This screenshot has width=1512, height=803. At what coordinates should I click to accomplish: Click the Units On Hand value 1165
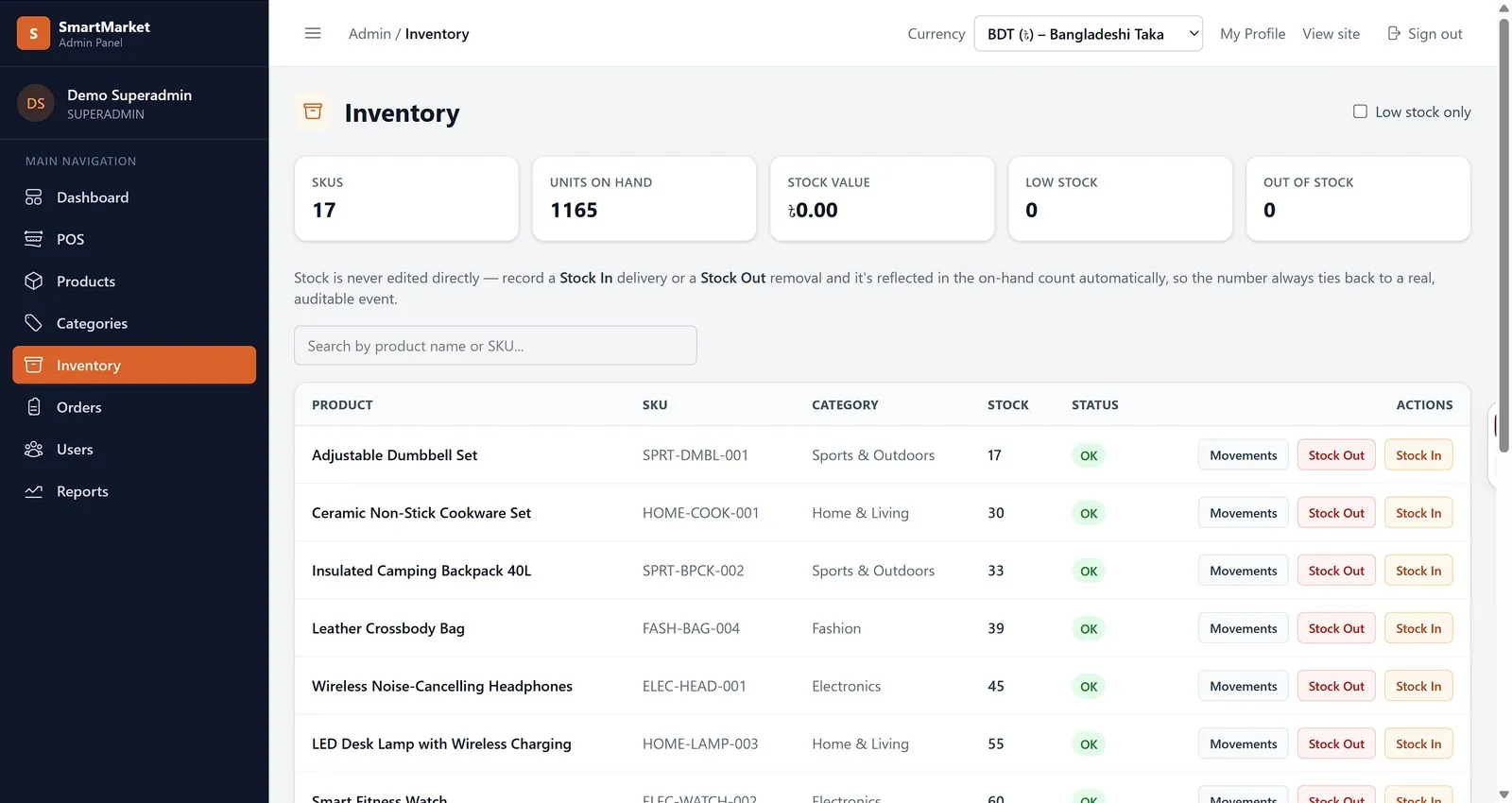(x=574, y=211)
